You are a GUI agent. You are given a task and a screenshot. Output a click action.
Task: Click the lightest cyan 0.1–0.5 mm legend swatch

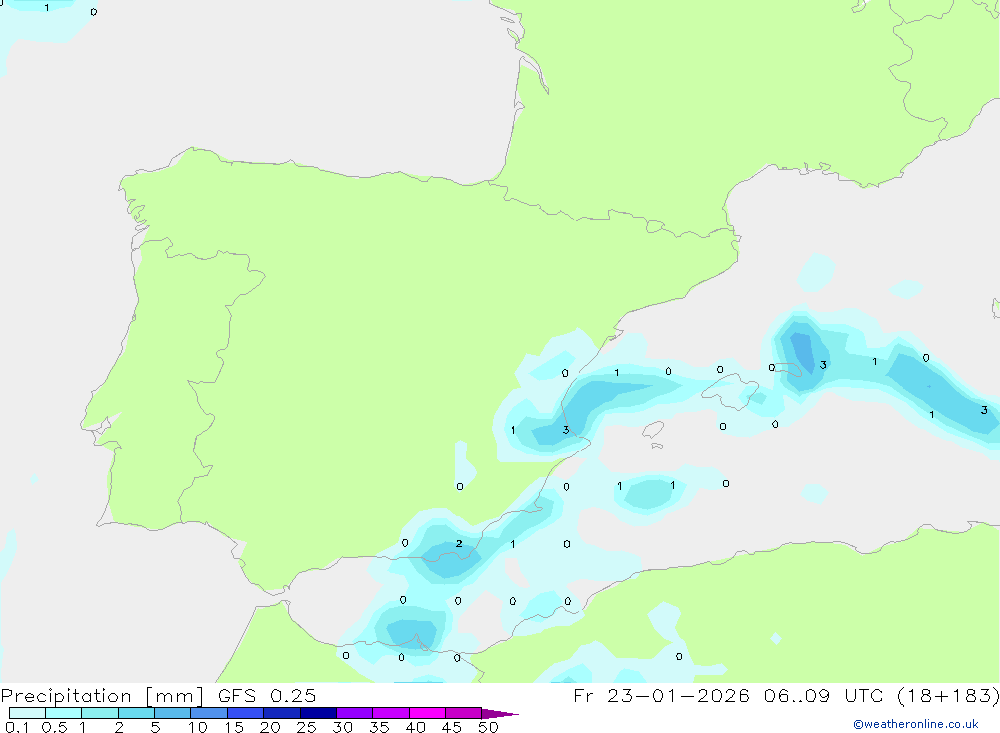coord(27,713)
